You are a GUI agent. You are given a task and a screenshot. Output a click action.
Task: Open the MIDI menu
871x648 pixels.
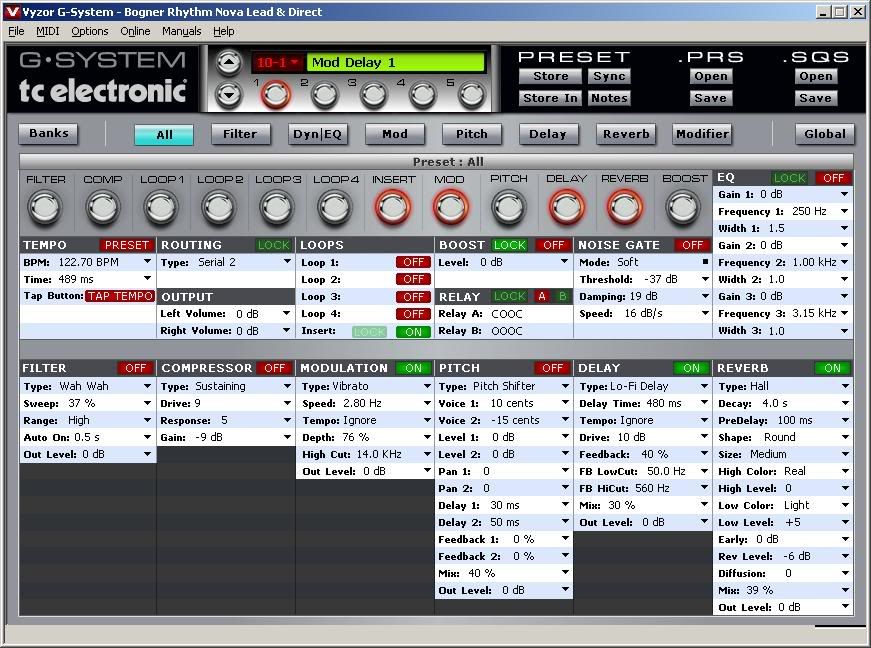(x=48, y=31)
